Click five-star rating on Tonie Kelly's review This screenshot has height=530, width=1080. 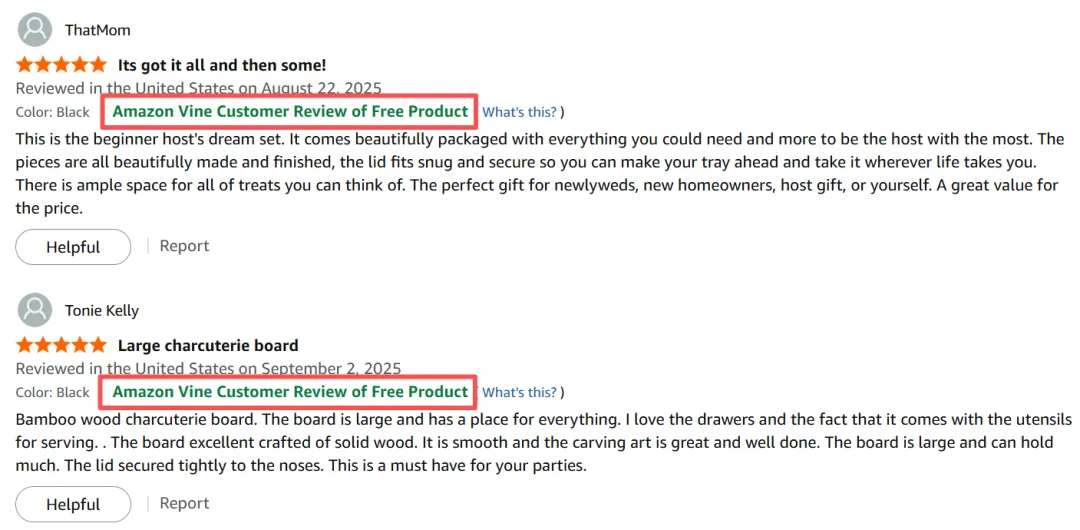click(x=61, y=345)
